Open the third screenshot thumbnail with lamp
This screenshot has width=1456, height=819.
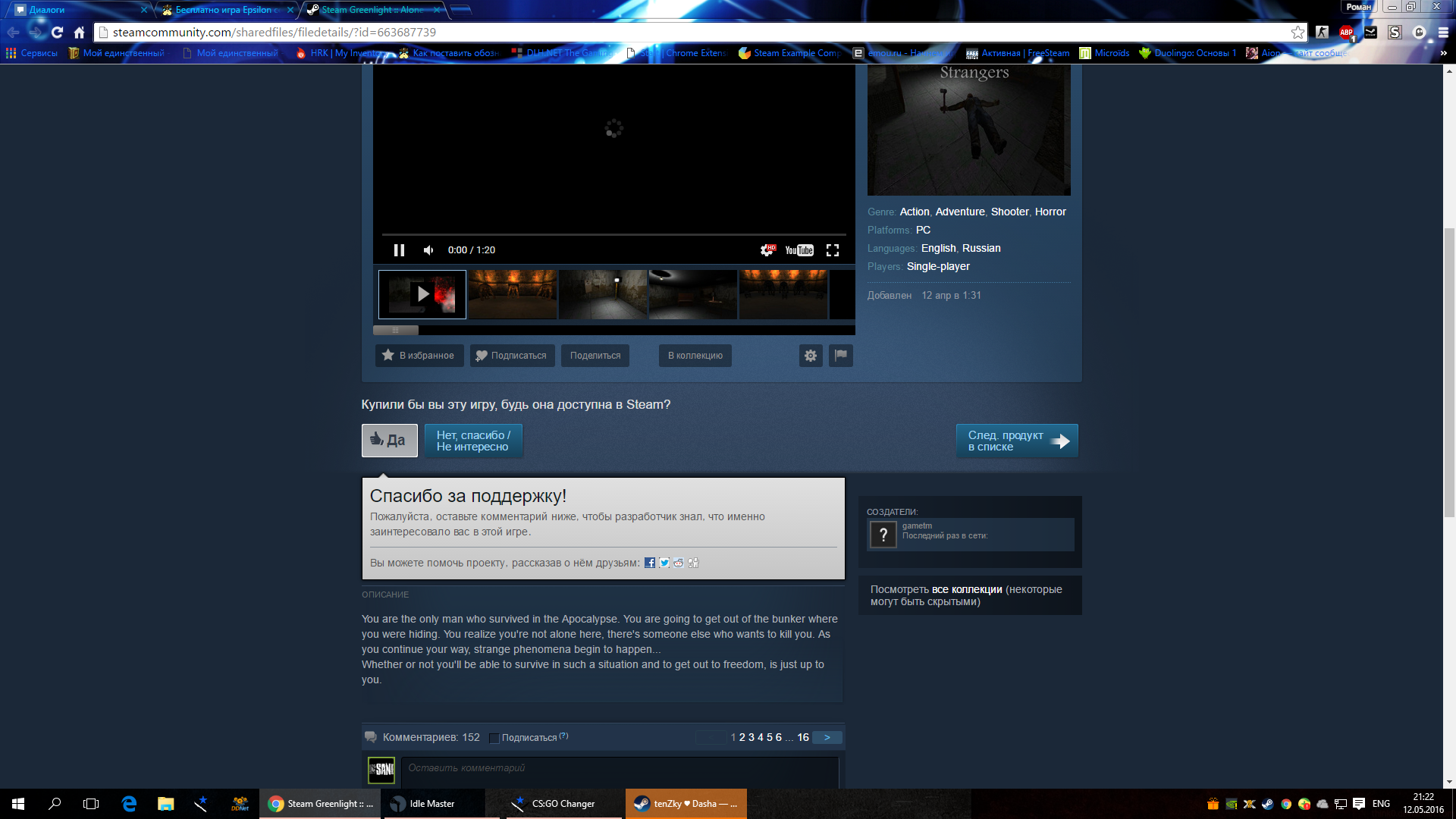coord(603,294)
